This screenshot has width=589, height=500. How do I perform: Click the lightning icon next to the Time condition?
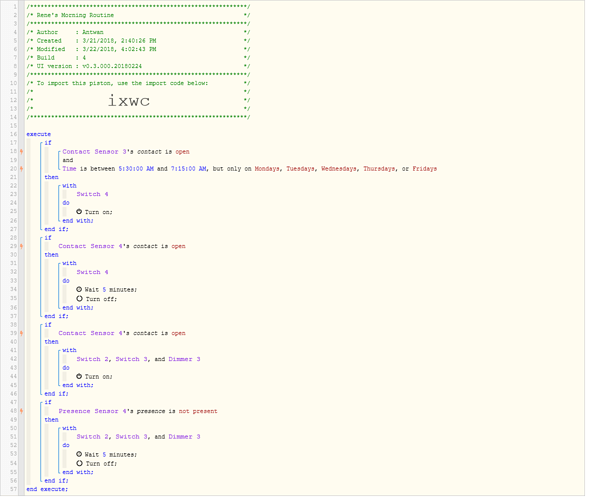[x=21, y=170]
